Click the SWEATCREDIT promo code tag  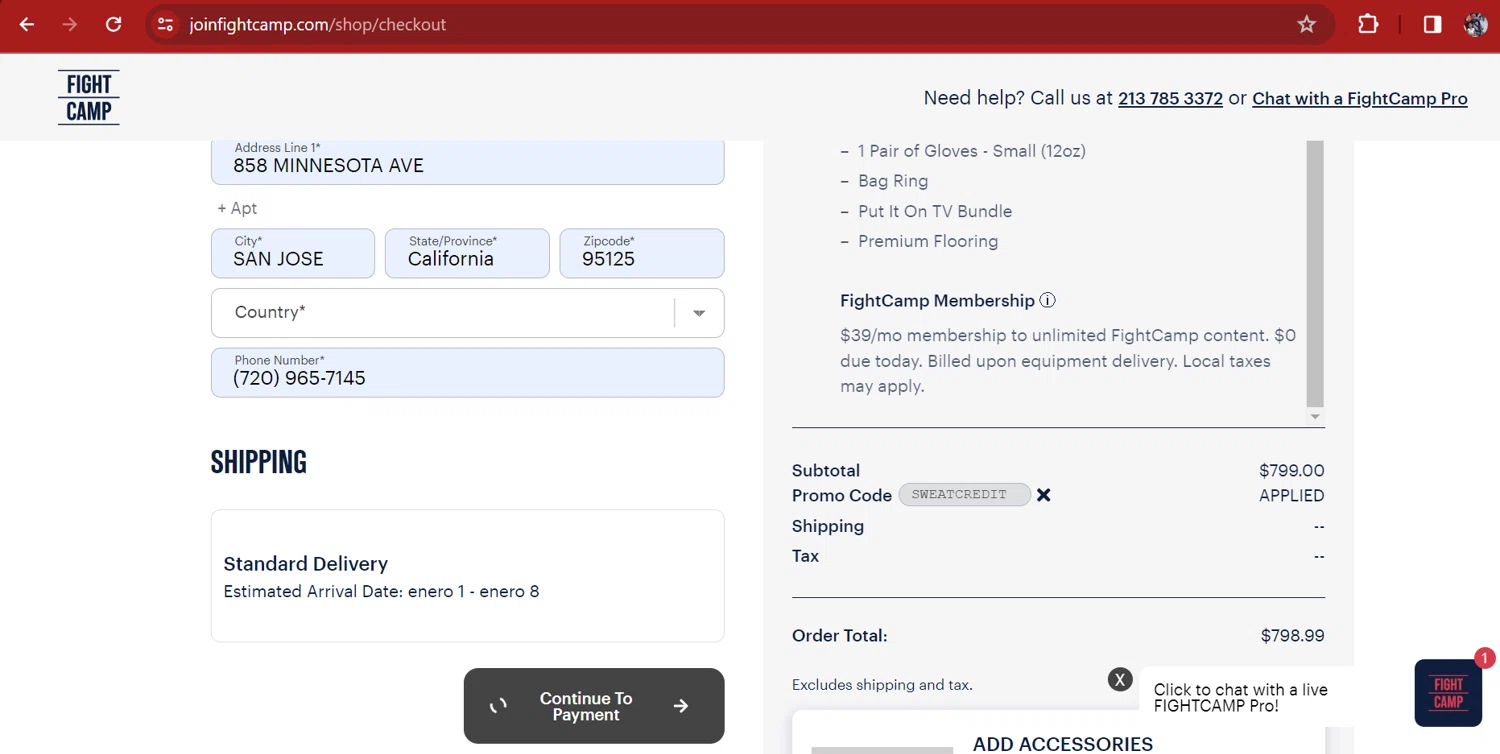(964, 495)
